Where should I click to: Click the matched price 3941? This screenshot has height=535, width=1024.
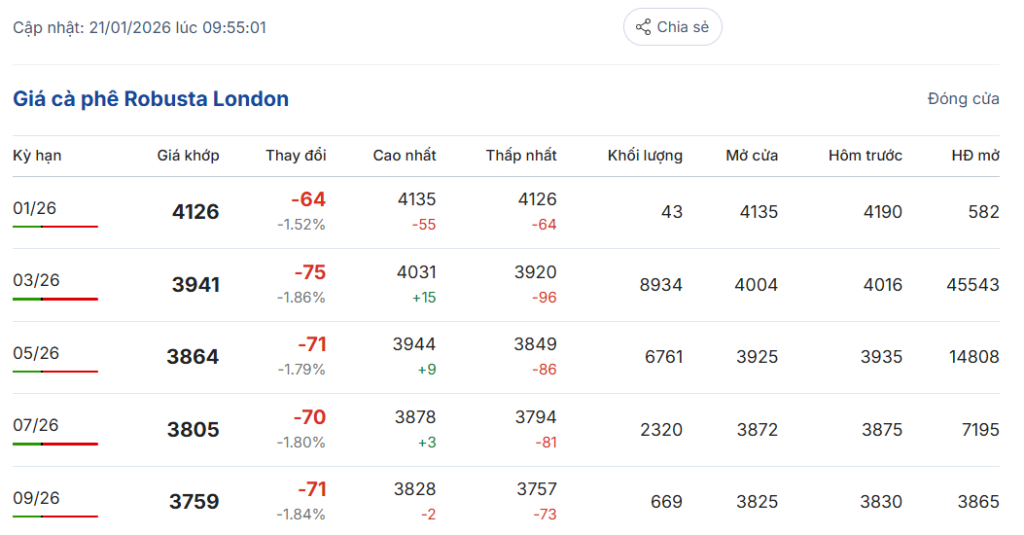point(195,285)
